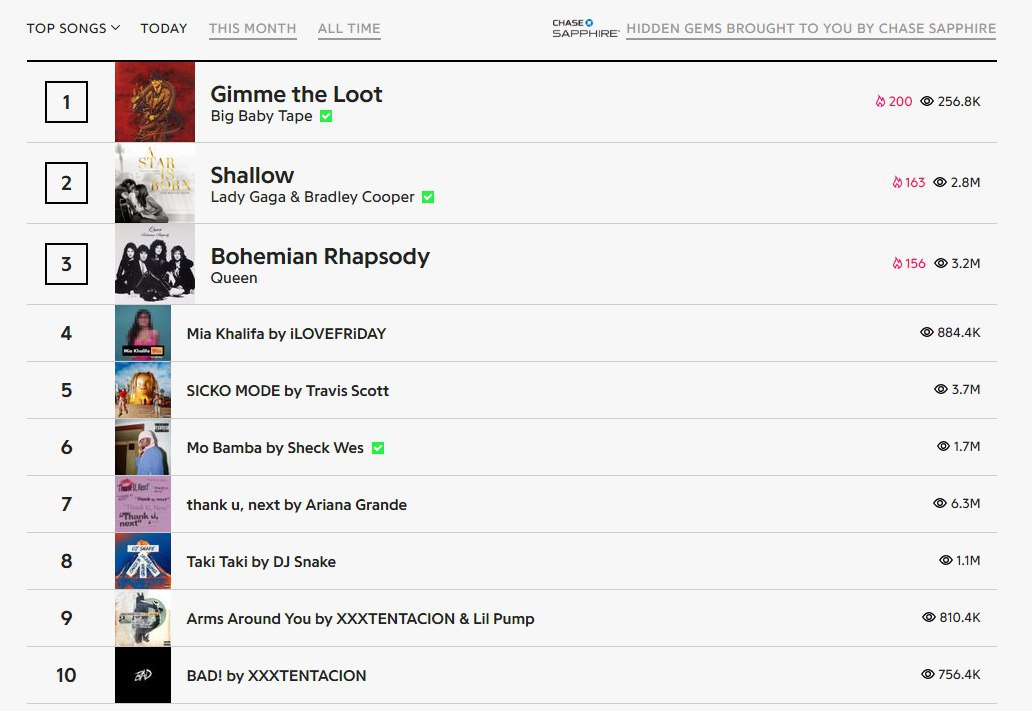Open Astroworld cover thumbnail for SICKO MODE
Image resolution: width=1032 pixels, height=711 pixels.
[x=143, y=390]
